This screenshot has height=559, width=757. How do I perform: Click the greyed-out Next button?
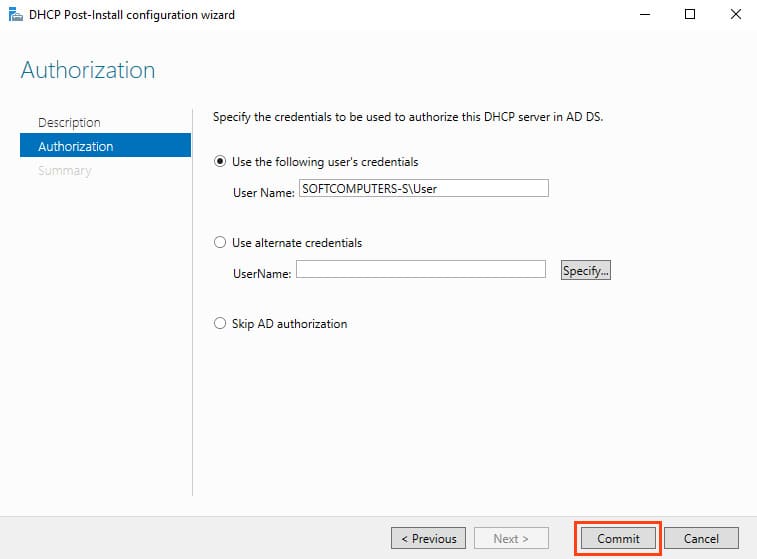click(x=513, y=538)
